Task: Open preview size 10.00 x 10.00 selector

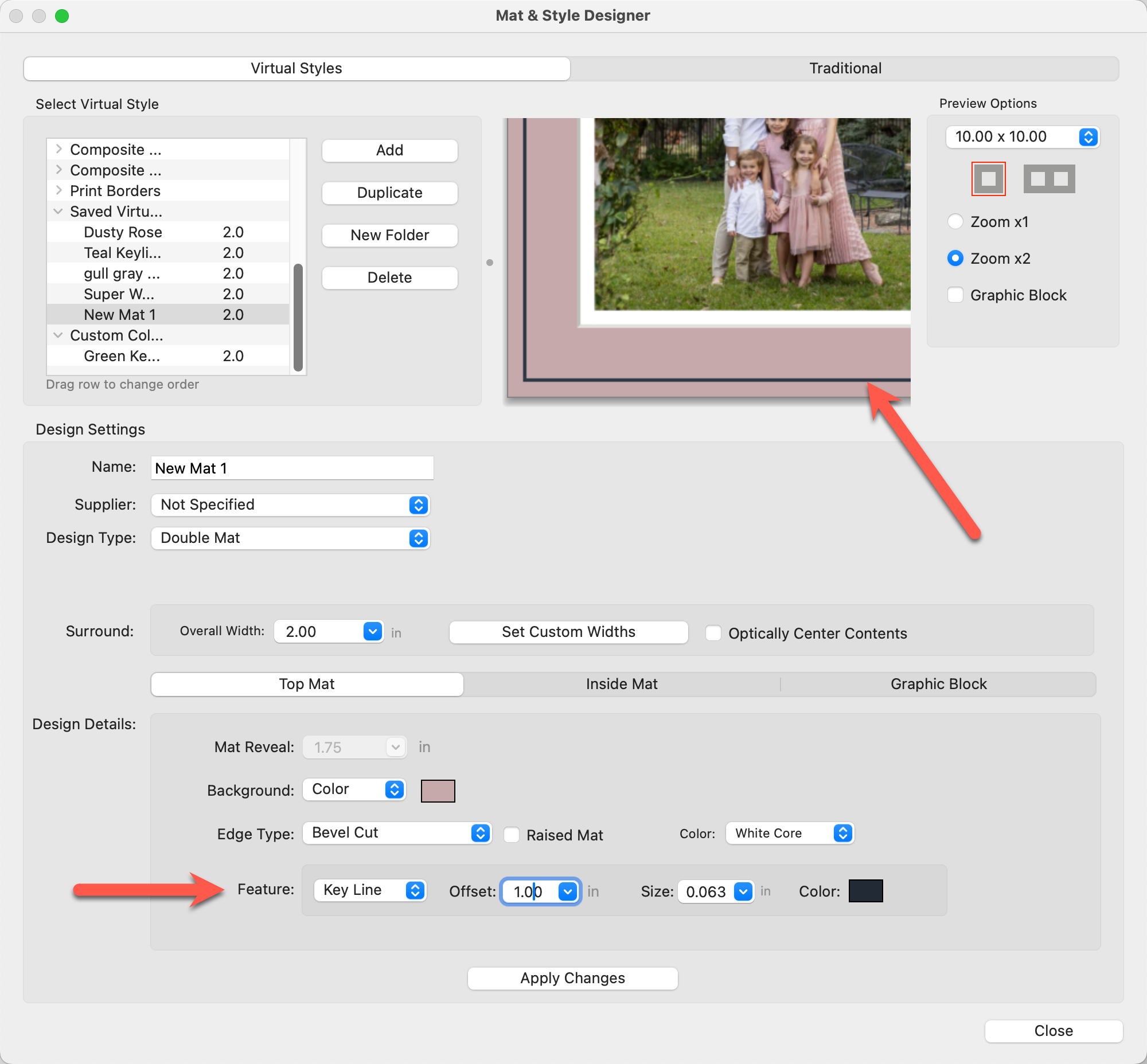Action: [1022, 137]
